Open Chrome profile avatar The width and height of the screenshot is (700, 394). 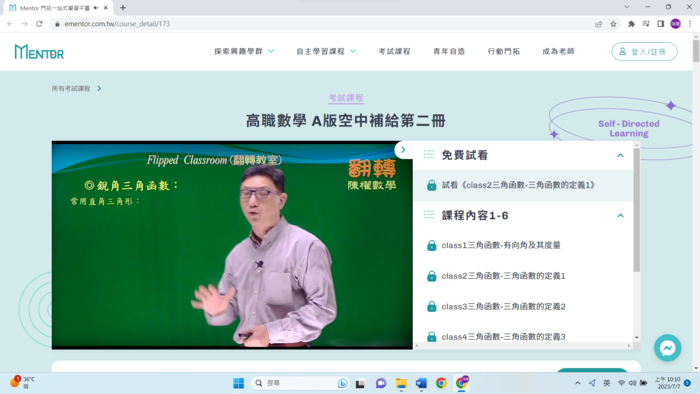675,24
